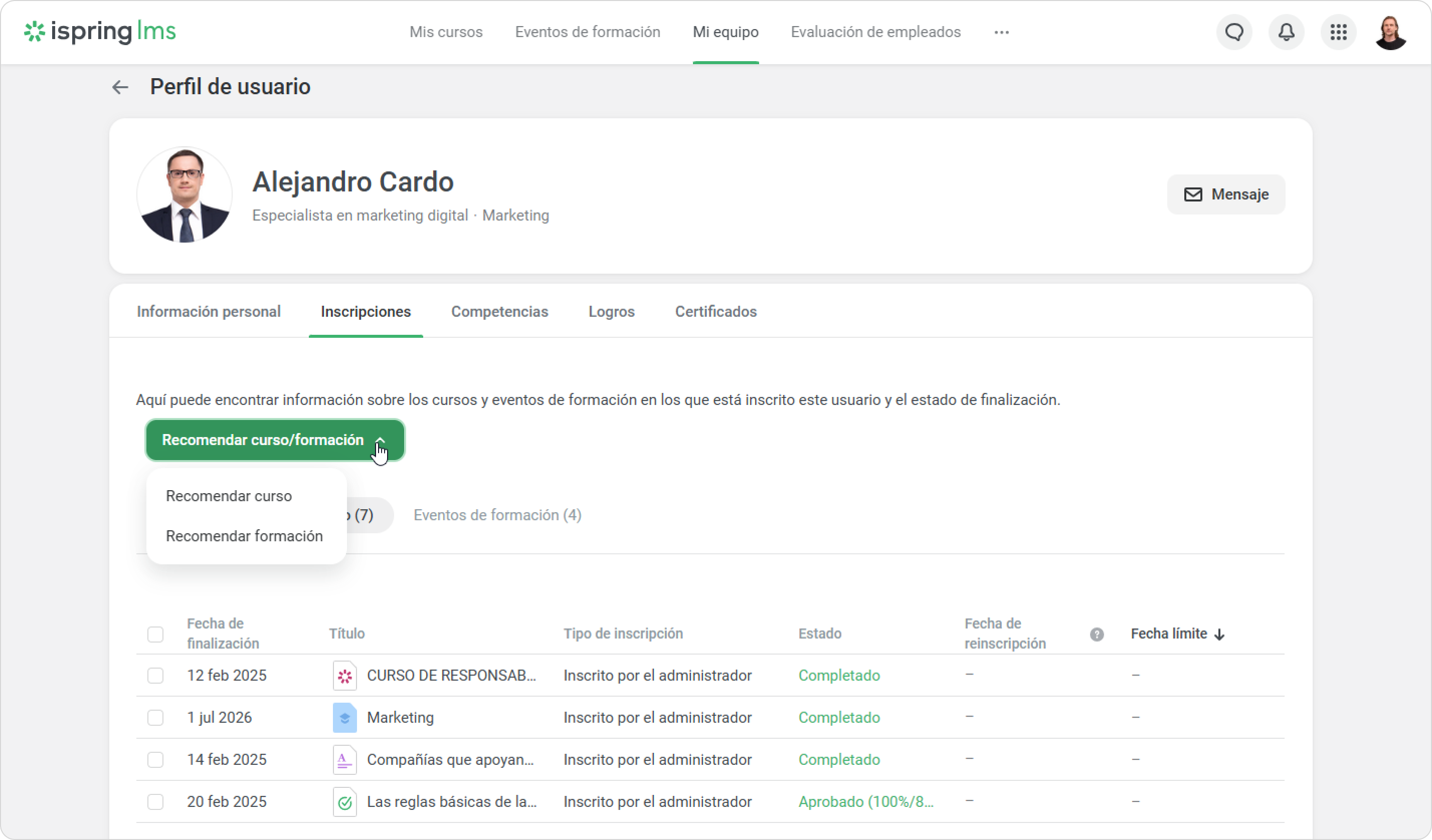Click the iSpring LMS logo

[100, 32]
